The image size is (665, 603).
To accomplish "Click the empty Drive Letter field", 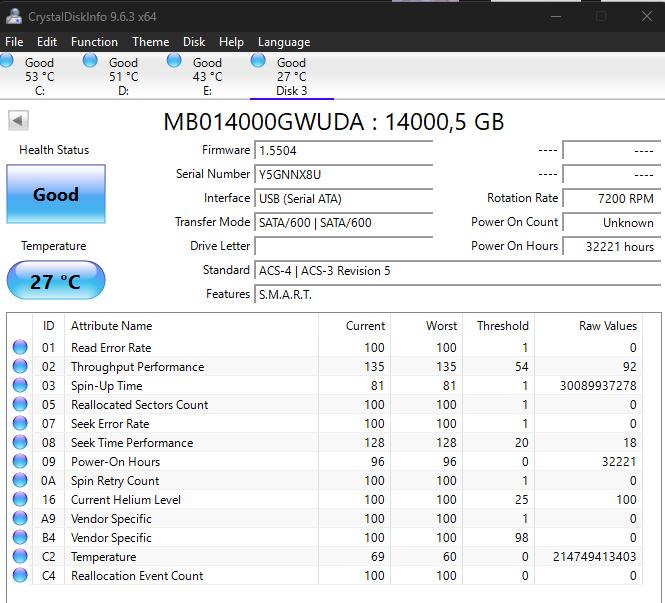I will (x=344, y=246).
